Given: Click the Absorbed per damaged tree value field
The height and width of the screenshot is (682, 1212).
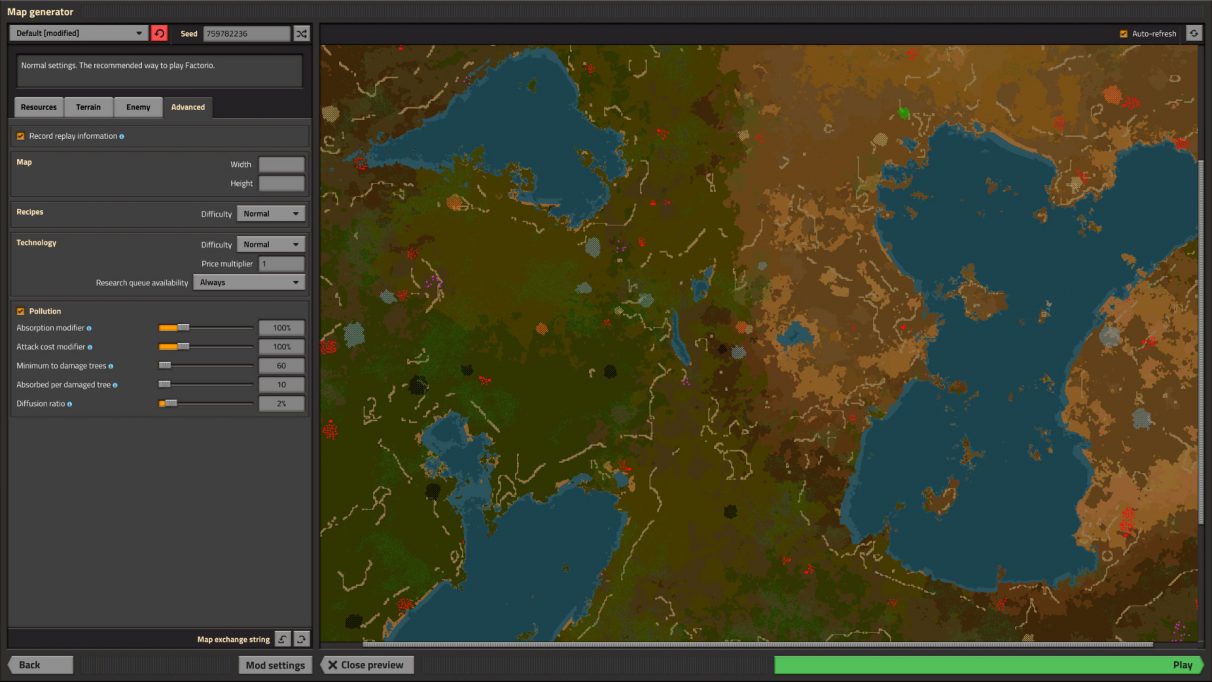Looking at the screenshot, I should point(281,385).
